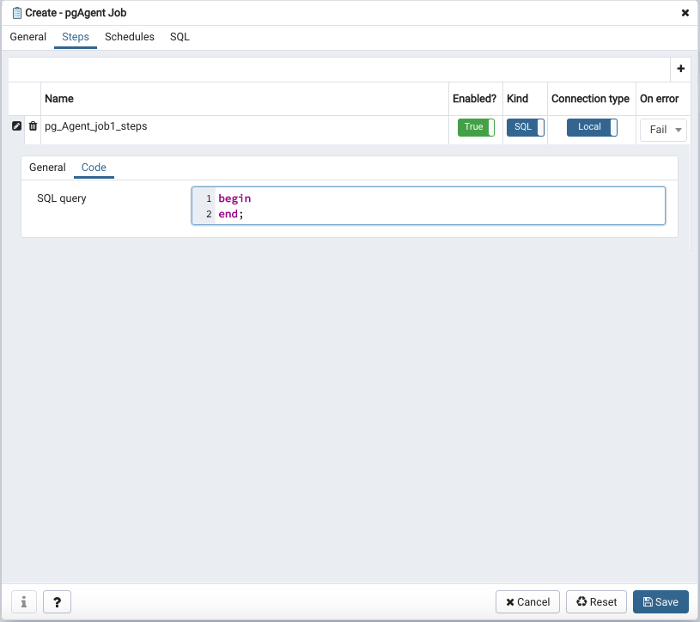
Task: Click the 'begin' line in SQL editor
Action: tap(234, 199)
